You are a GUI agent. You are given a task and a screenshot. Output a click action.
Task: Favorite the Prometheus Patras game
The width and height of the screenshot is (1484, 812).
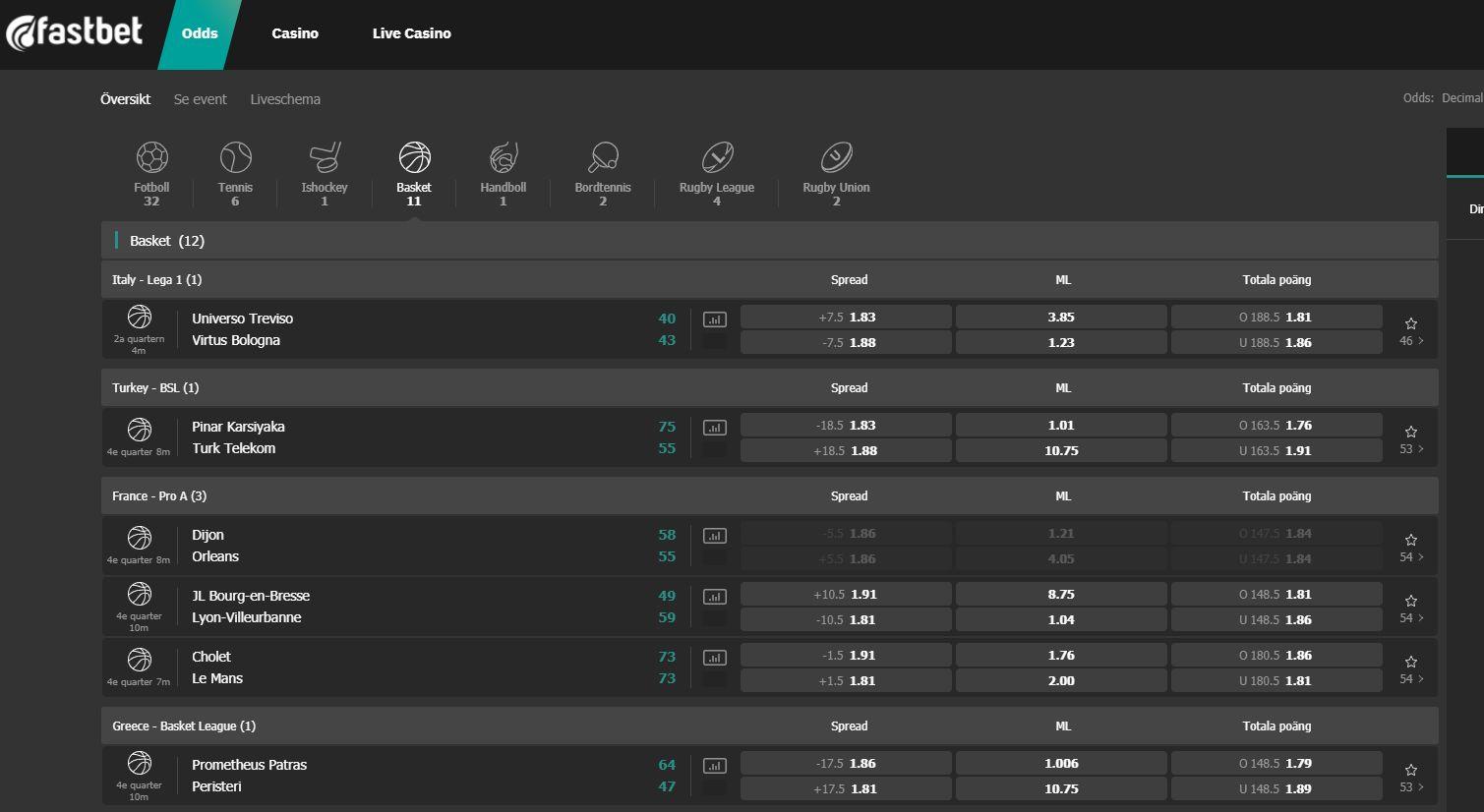tap(1410, 769)
